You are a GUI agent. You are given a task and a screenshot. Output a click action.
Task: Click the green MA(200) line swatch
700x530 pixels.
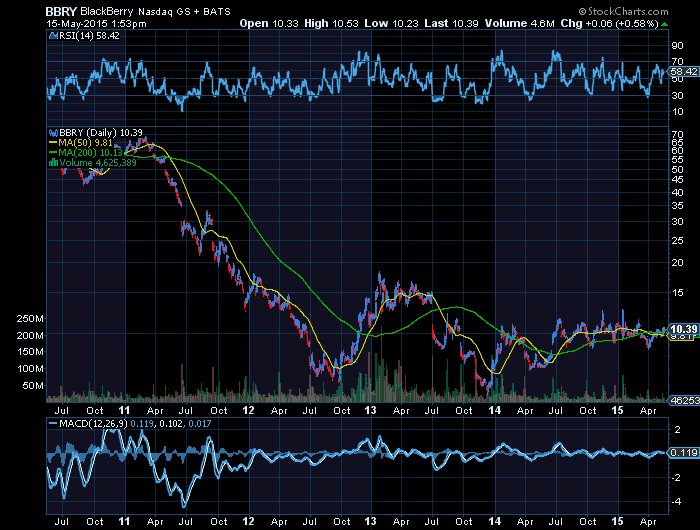(x=53, y=153)
